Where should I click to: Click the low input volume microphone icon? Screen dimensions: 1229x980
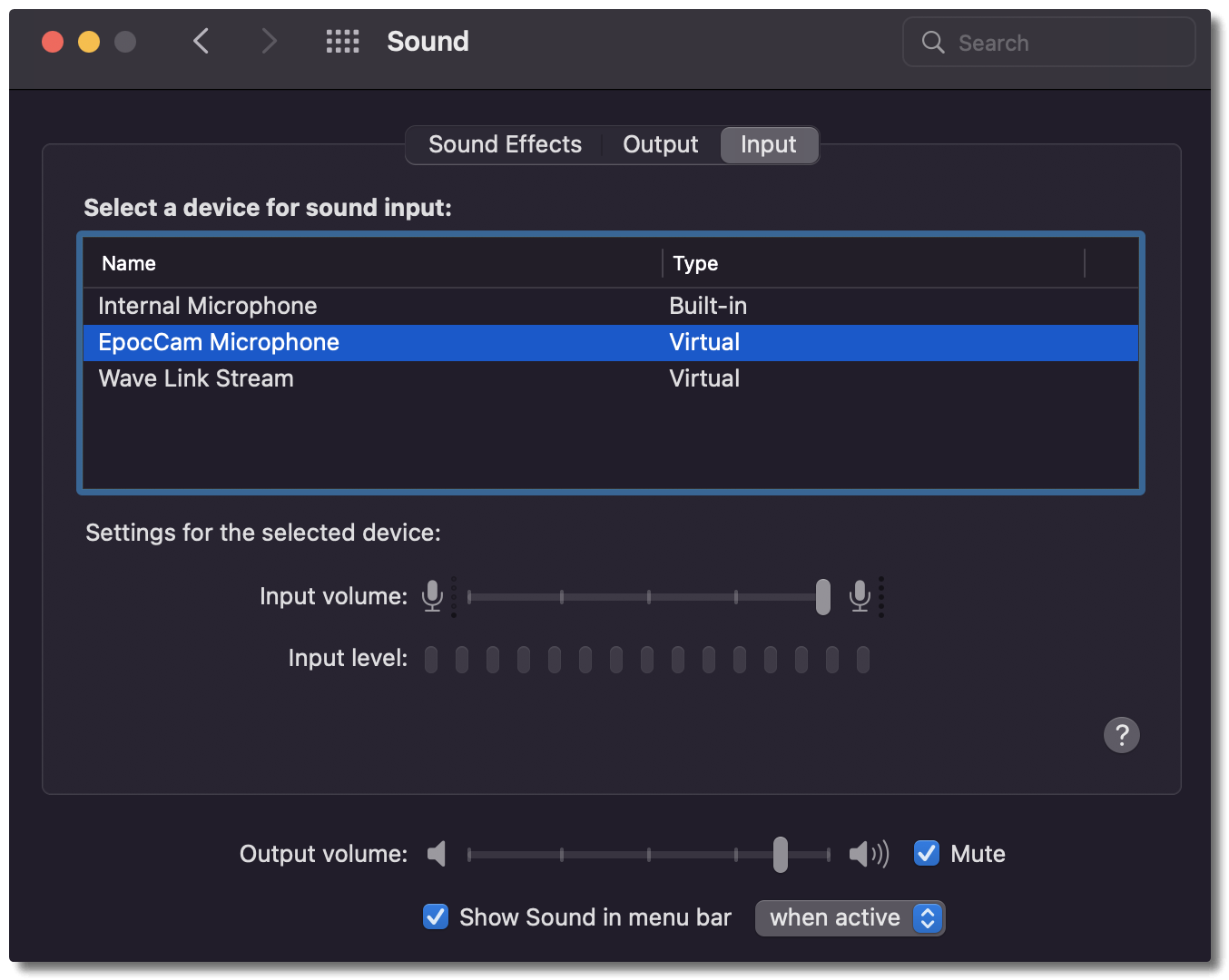[433, 596]
